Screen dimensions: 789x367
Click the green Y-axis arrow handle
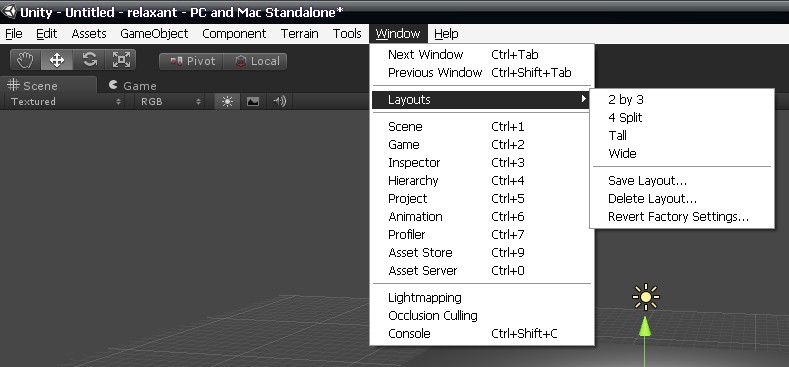point(645,327)
